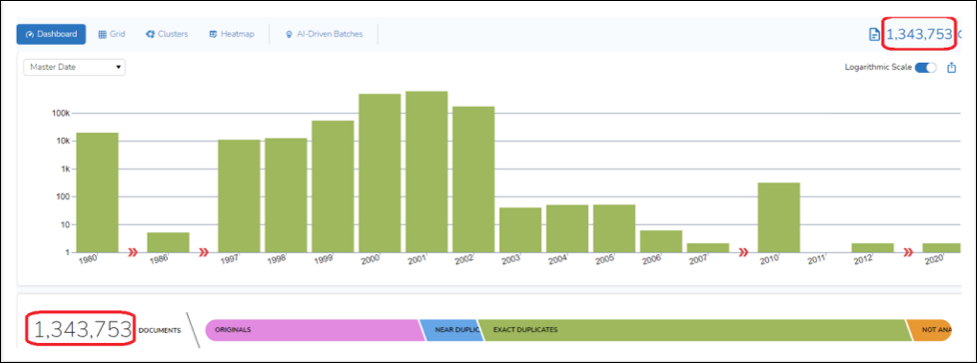Select the 2006 bar in chart

click(x=661, y=241)
